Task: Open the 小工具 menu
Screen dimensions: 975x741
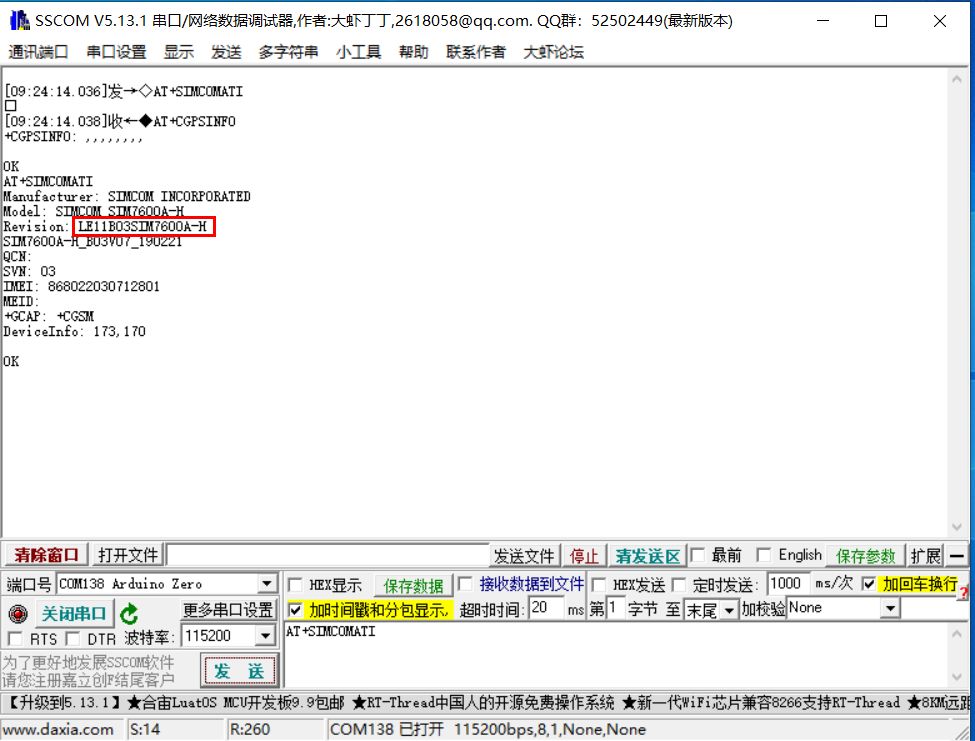Action: tap(358, 52)
